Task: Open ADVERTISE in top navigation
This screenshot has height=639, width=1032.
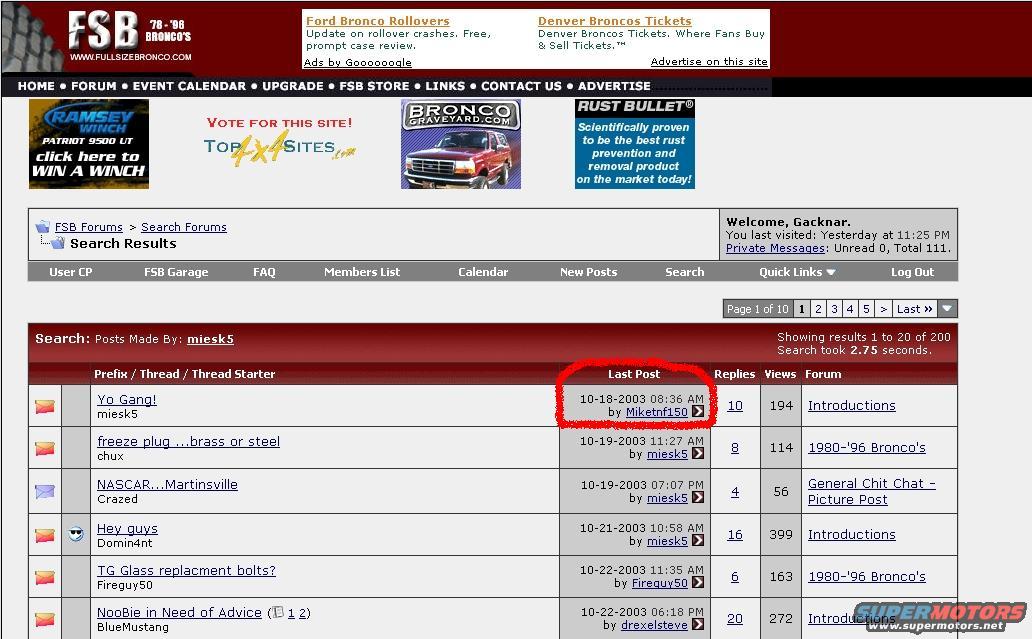Action: (614, 86)
